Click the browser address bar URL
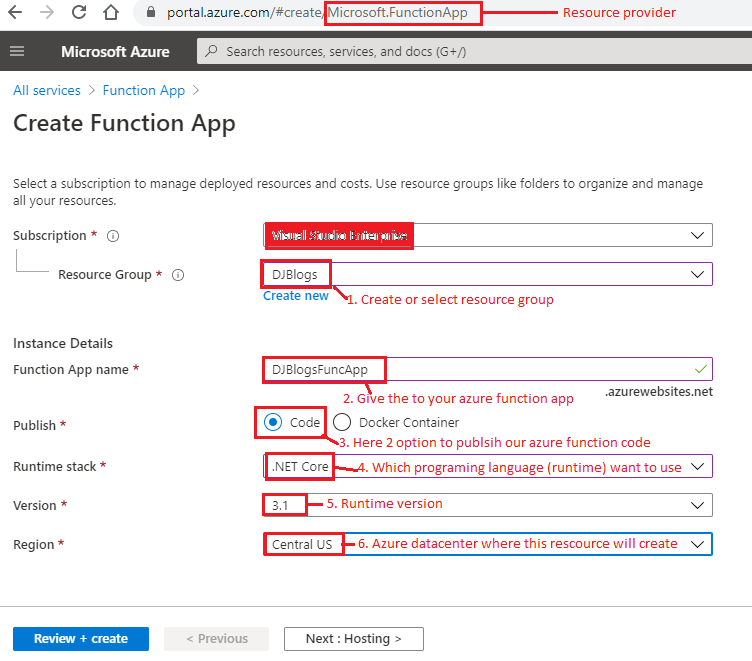Screen dimensions: 752x661 click(317, 12)
